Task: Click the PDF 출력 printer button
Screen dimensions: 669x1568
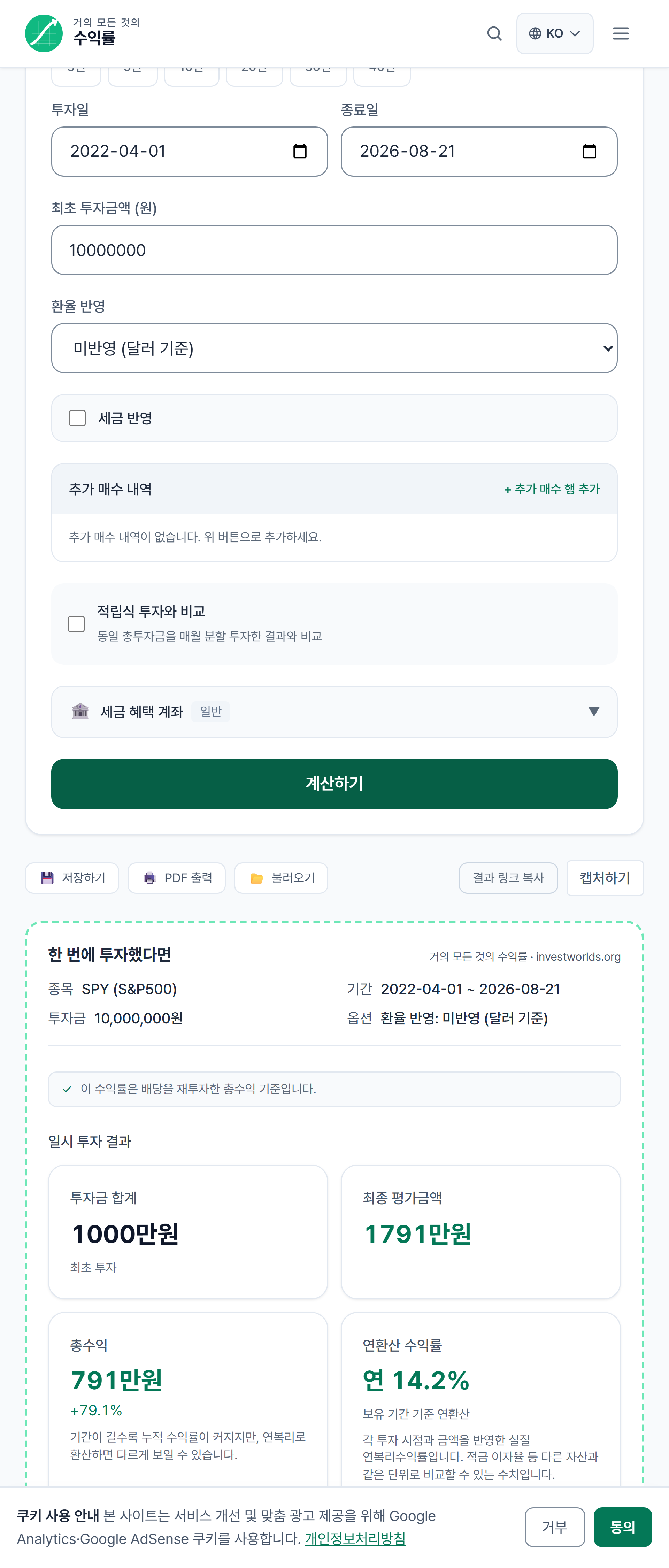Action: coord(177,878)
